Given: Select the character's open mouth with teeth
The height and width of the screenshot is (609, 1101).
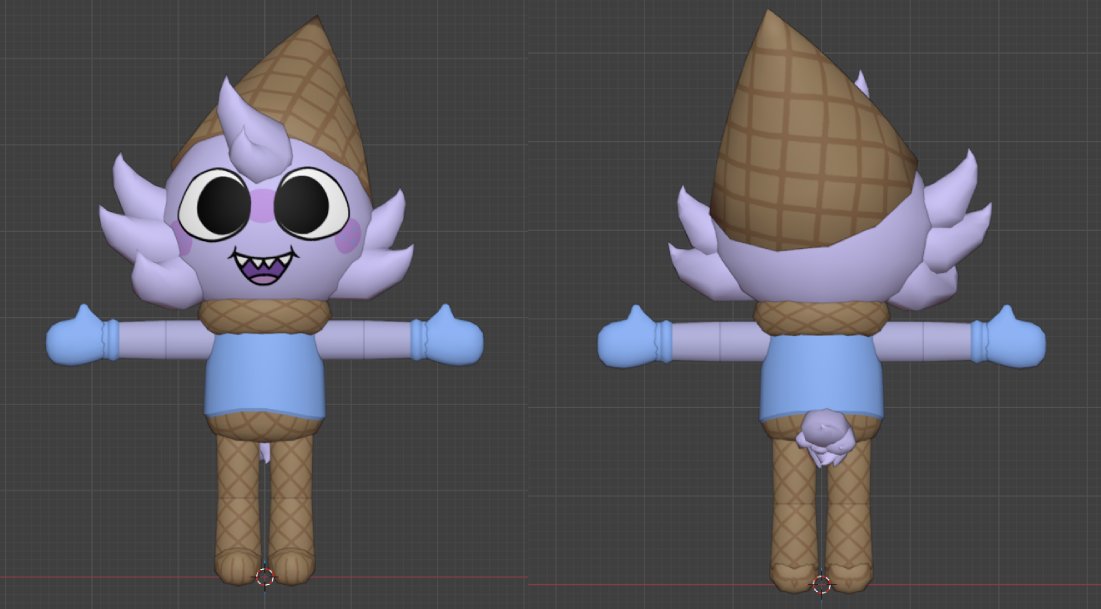Looking at the screenshot, I should 263,267.
